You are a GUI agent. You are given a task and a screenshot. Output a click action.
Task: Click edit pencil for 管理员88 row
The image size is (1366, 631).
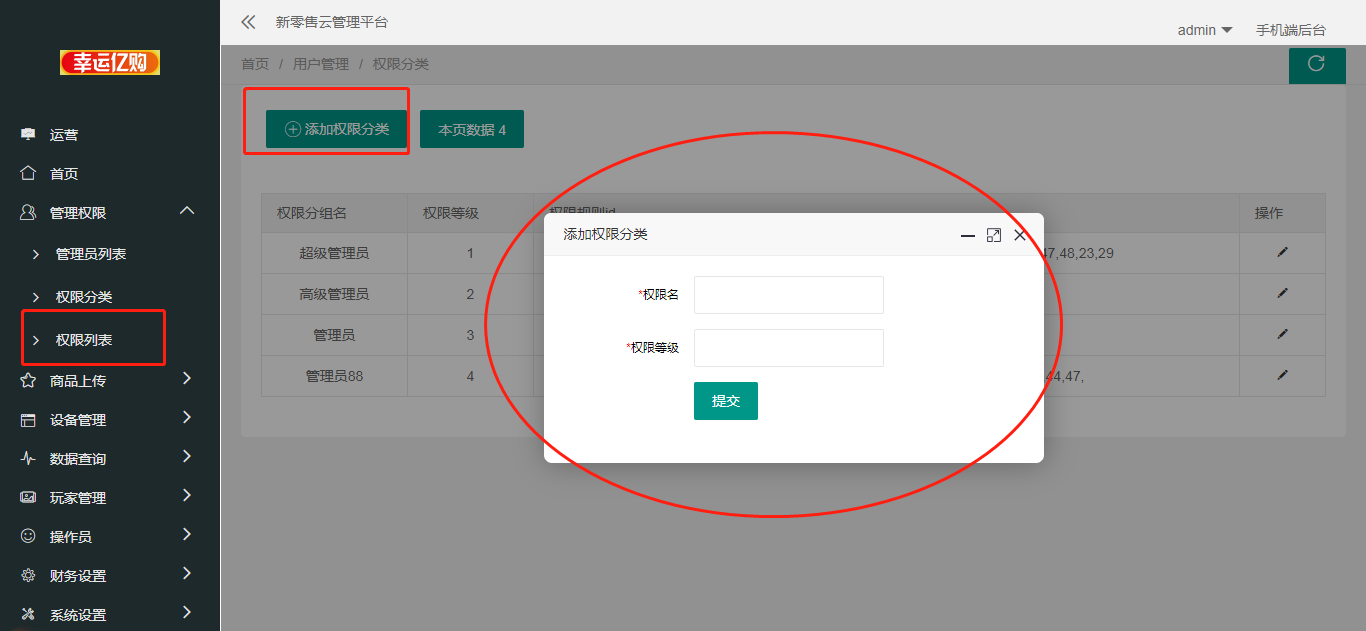pos(1282,376)
